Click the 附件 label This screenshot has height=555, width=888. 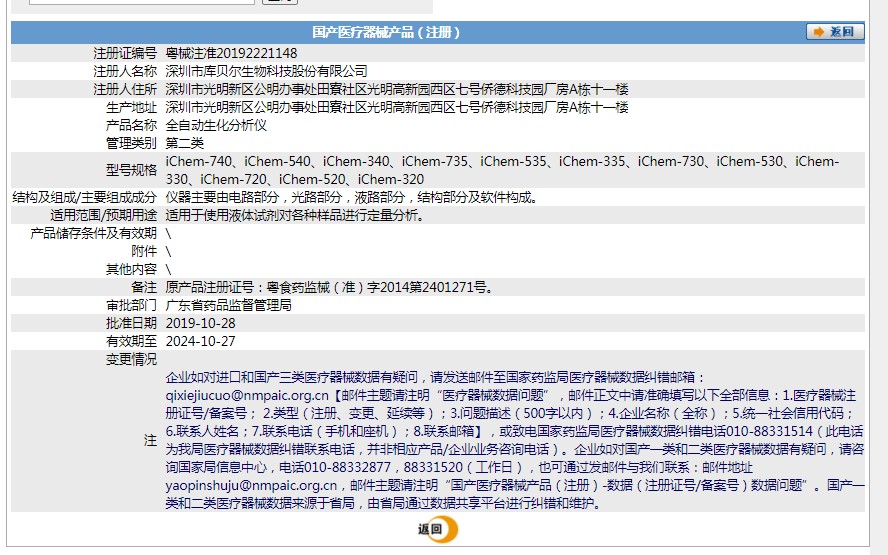[144, 251]
